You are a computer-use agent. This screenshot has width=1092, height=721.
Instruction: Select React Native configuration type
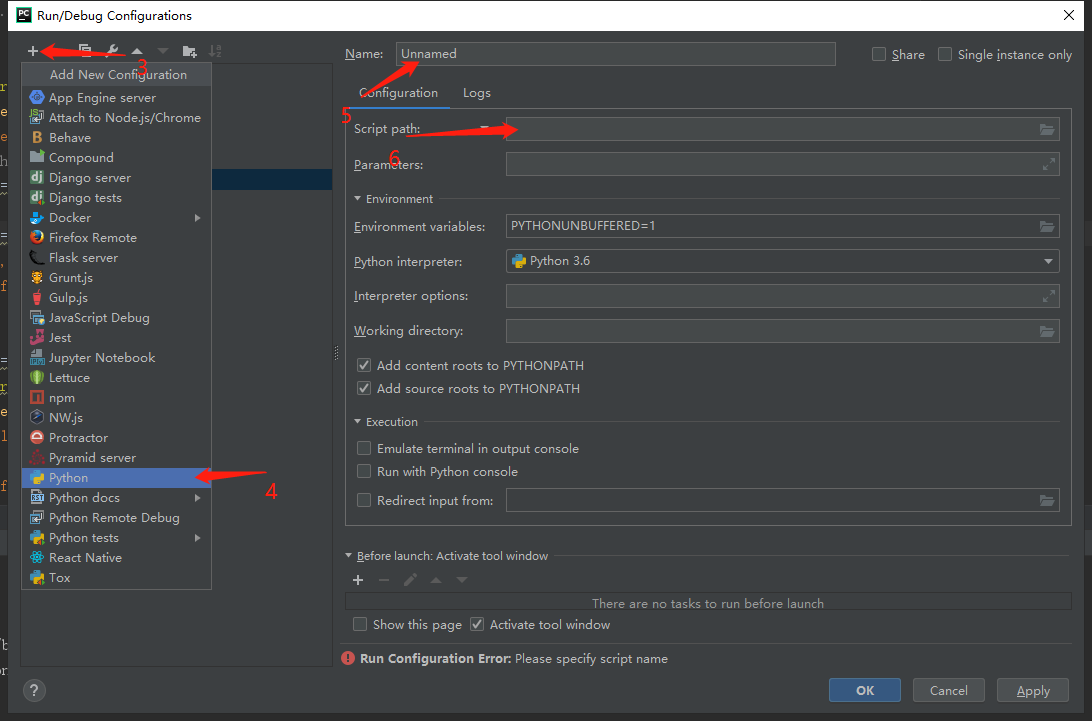[116, 558]
